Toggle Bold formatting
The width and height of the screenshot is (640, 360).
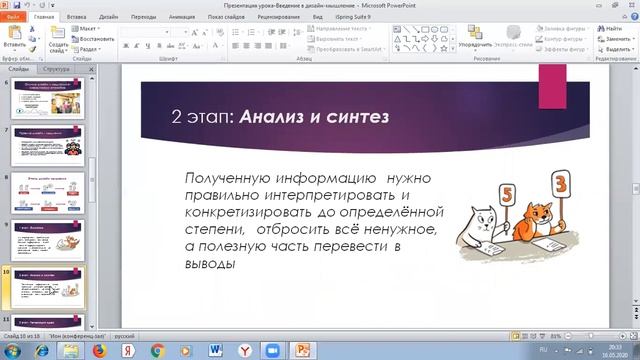click(x=126, y=46)
